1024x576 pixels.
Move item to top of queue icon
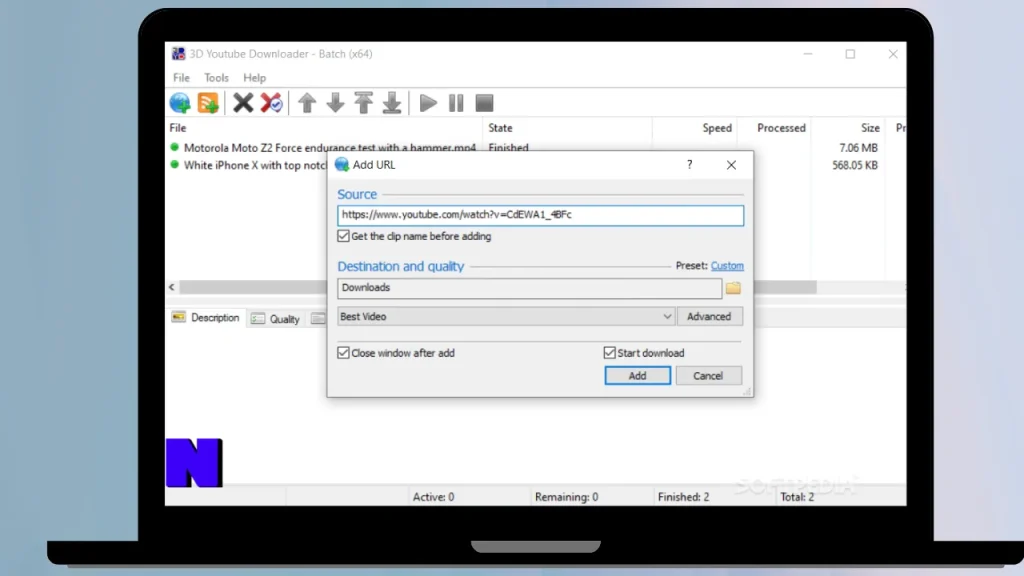(x=364, y=103)
